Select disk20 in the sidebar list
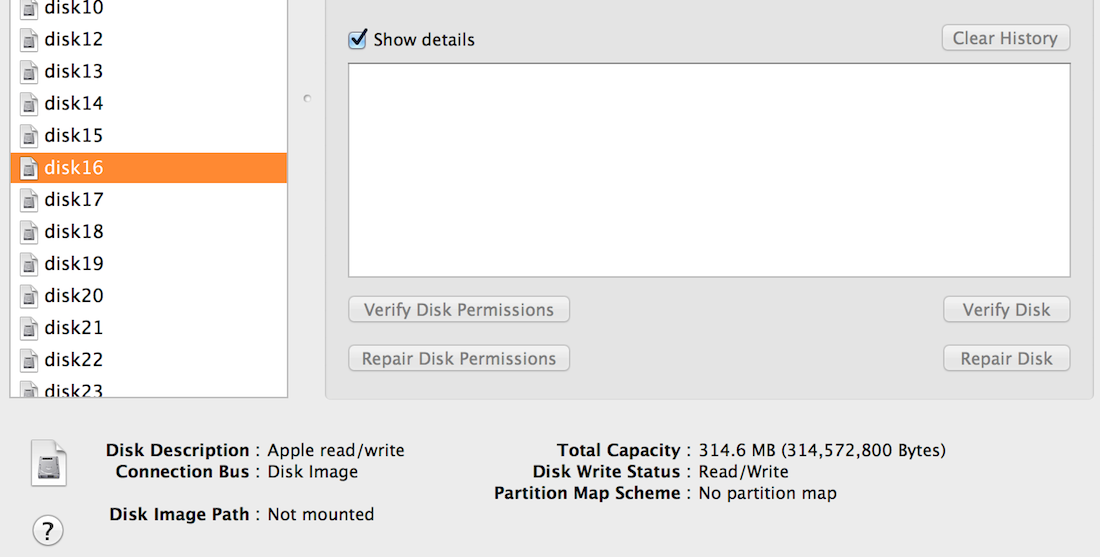The height and width of the screenshot is (557, 1100). coord(149,295)
